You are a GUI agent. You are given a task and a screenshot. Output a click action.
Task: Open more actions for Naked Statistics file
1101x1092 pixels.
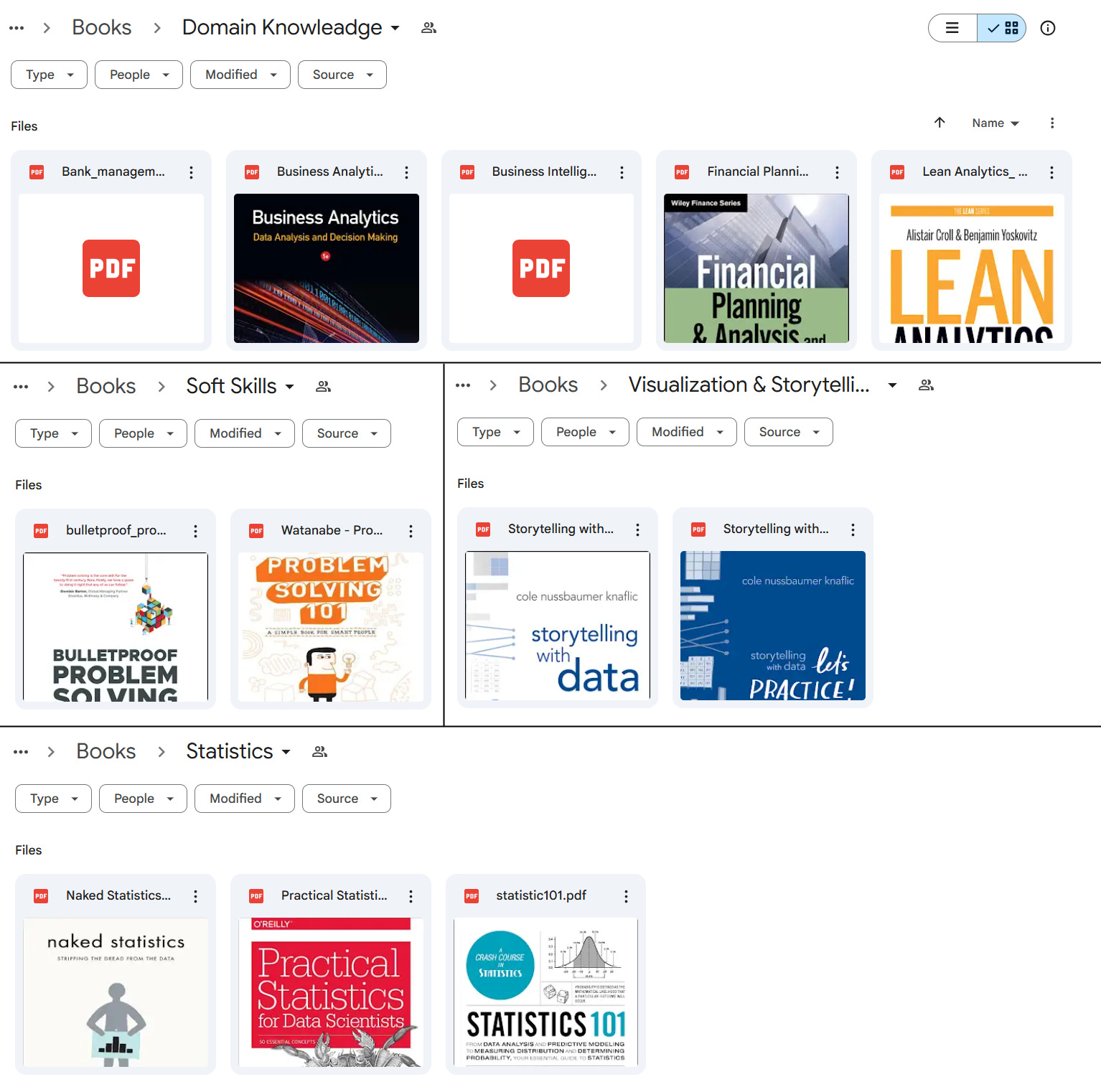coord(195,896)
